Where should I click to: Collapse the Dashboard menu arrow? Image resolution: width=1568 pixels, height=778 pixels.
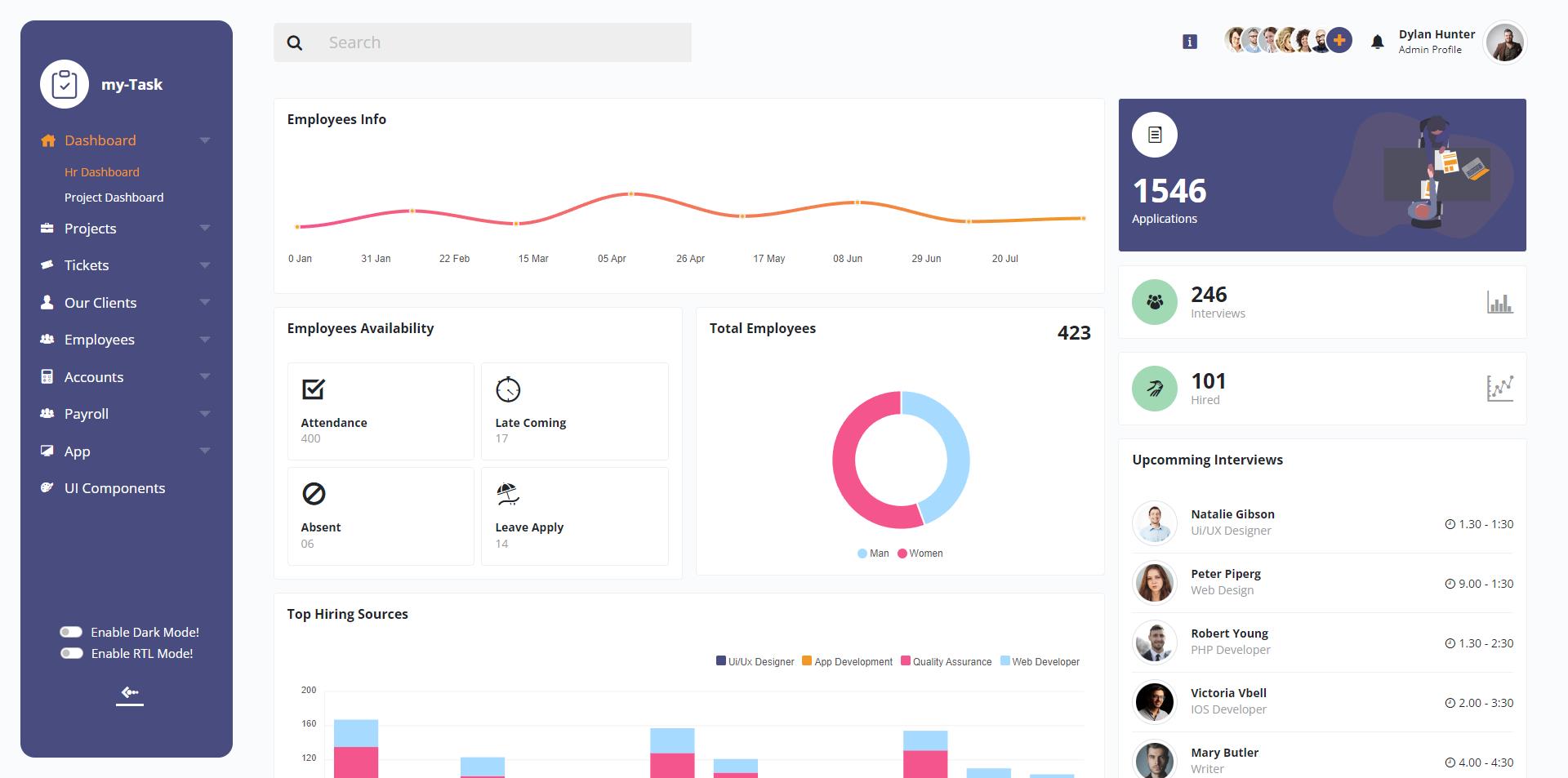pyautogui.click(x=205, y=140)
